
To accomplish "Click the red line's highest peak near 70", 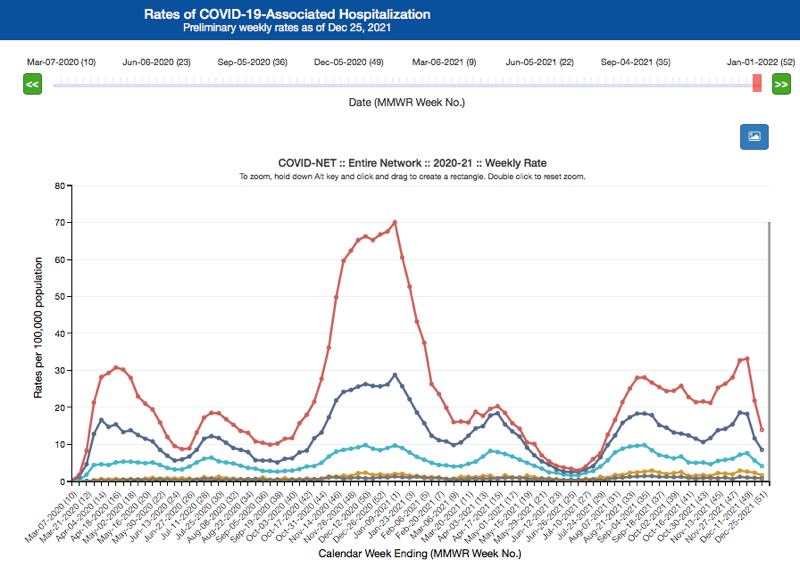I will (x=395, y=222).
